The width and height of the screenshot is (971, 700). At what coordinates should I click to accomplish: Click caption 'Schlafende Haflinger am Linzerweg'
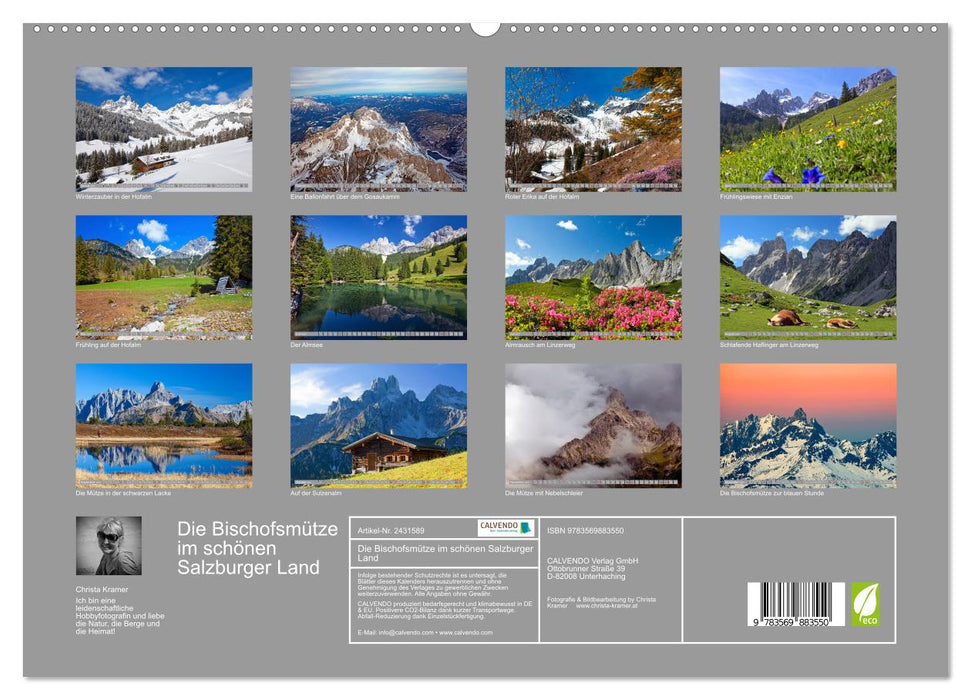(x=769, y=345)
